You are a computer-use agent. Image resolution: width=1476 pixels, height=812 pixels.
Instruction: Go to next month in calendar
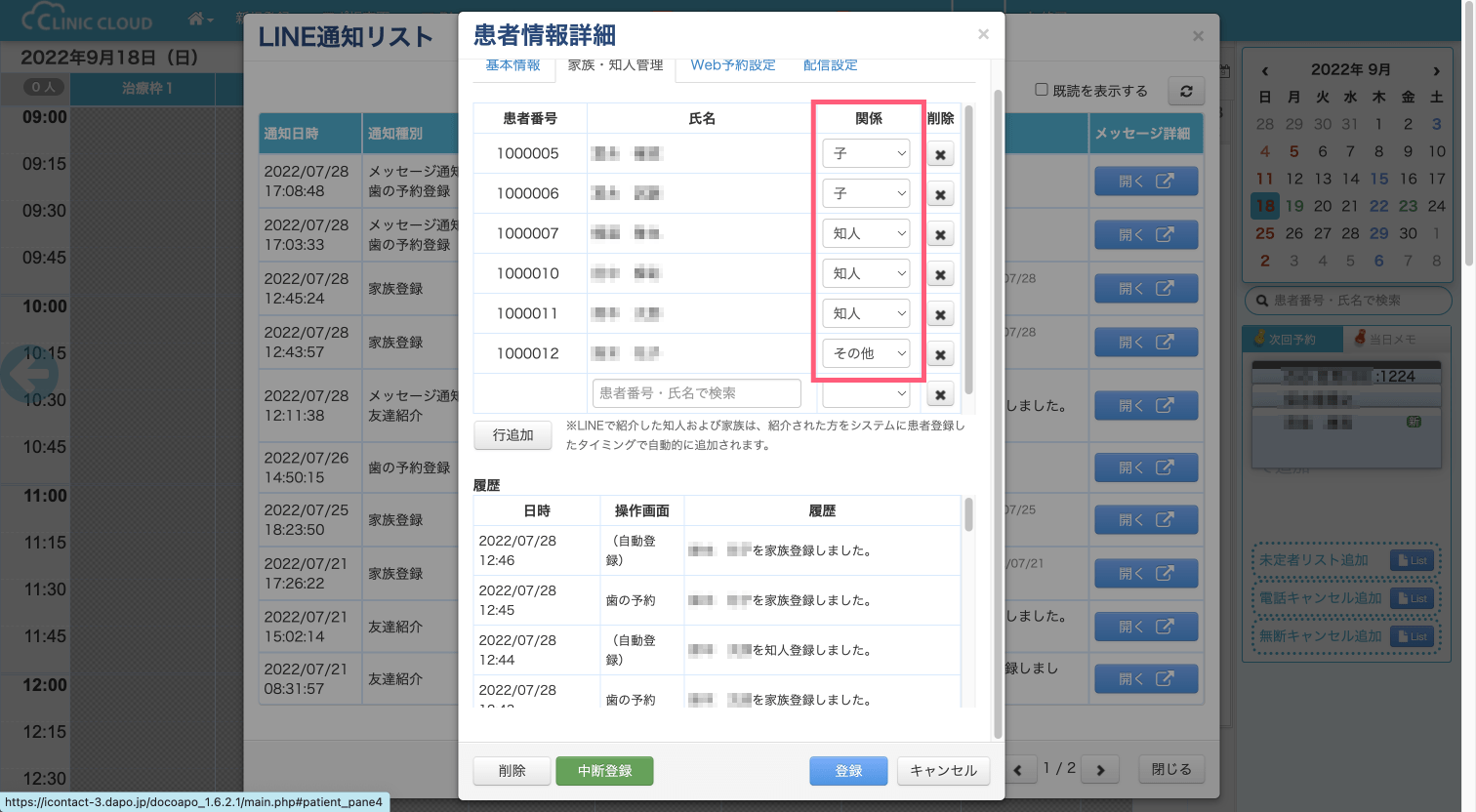coord(1436,70)
